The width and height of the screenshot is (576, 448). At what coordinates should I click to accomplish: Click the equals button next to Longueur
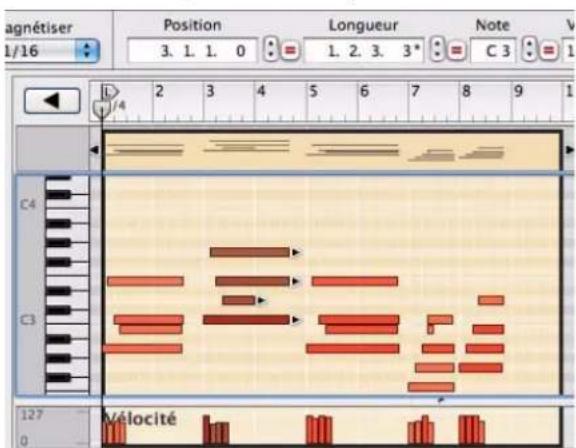click(x=457, y=50)
